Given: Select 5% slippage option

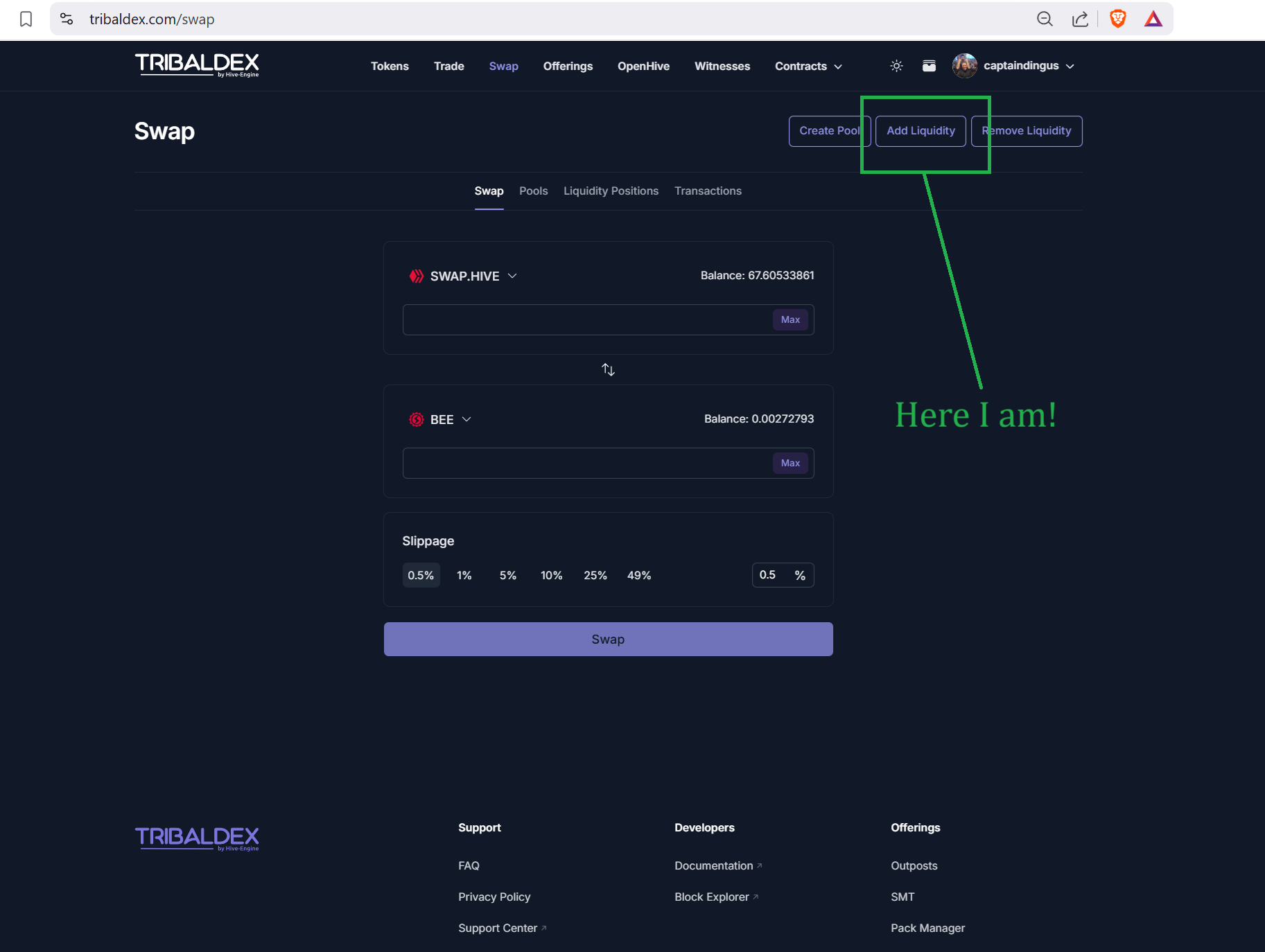Looking at the screenshot, I should coord(508,575).
